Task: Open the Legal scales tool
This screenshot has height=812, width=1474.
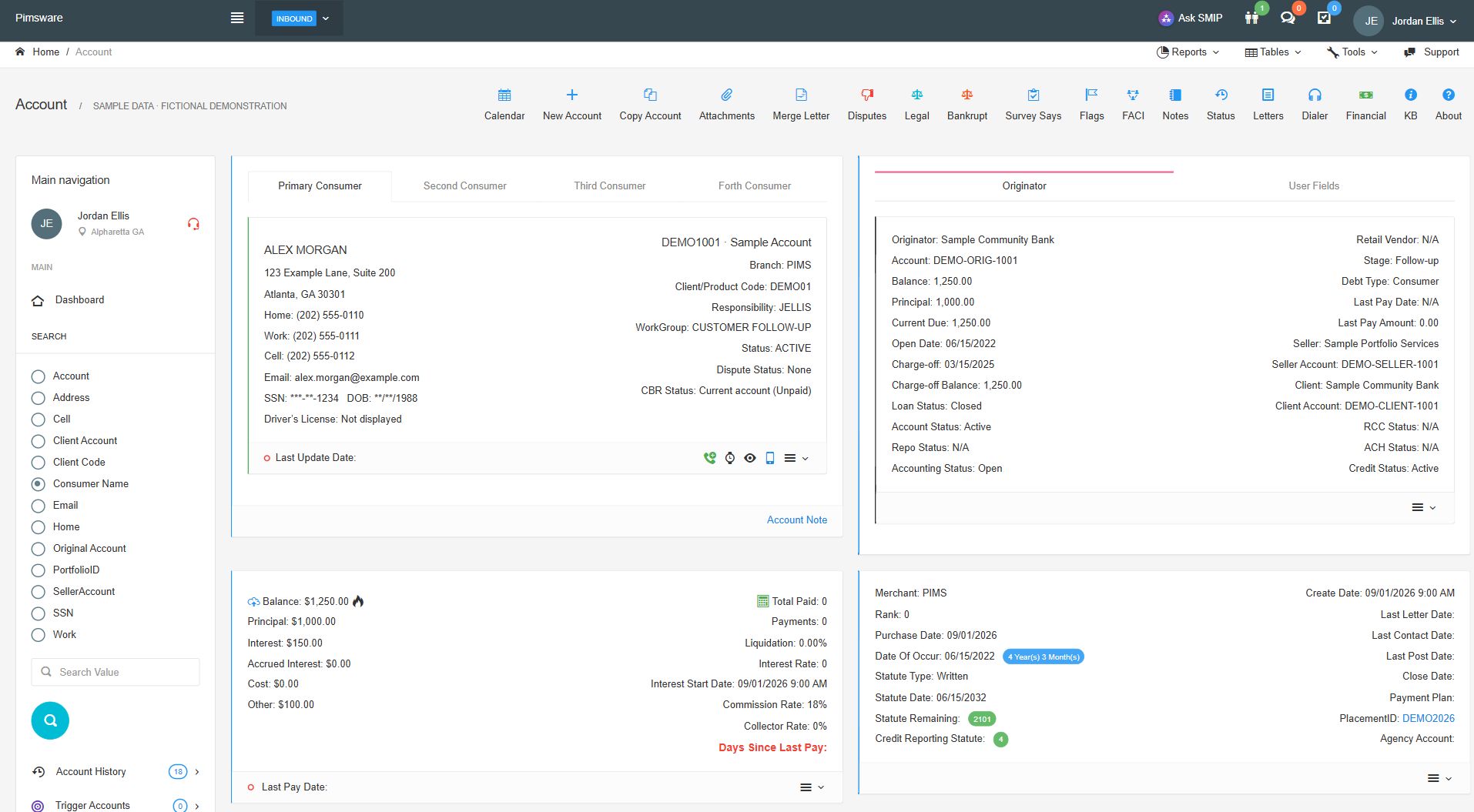Action: (916, 105)
